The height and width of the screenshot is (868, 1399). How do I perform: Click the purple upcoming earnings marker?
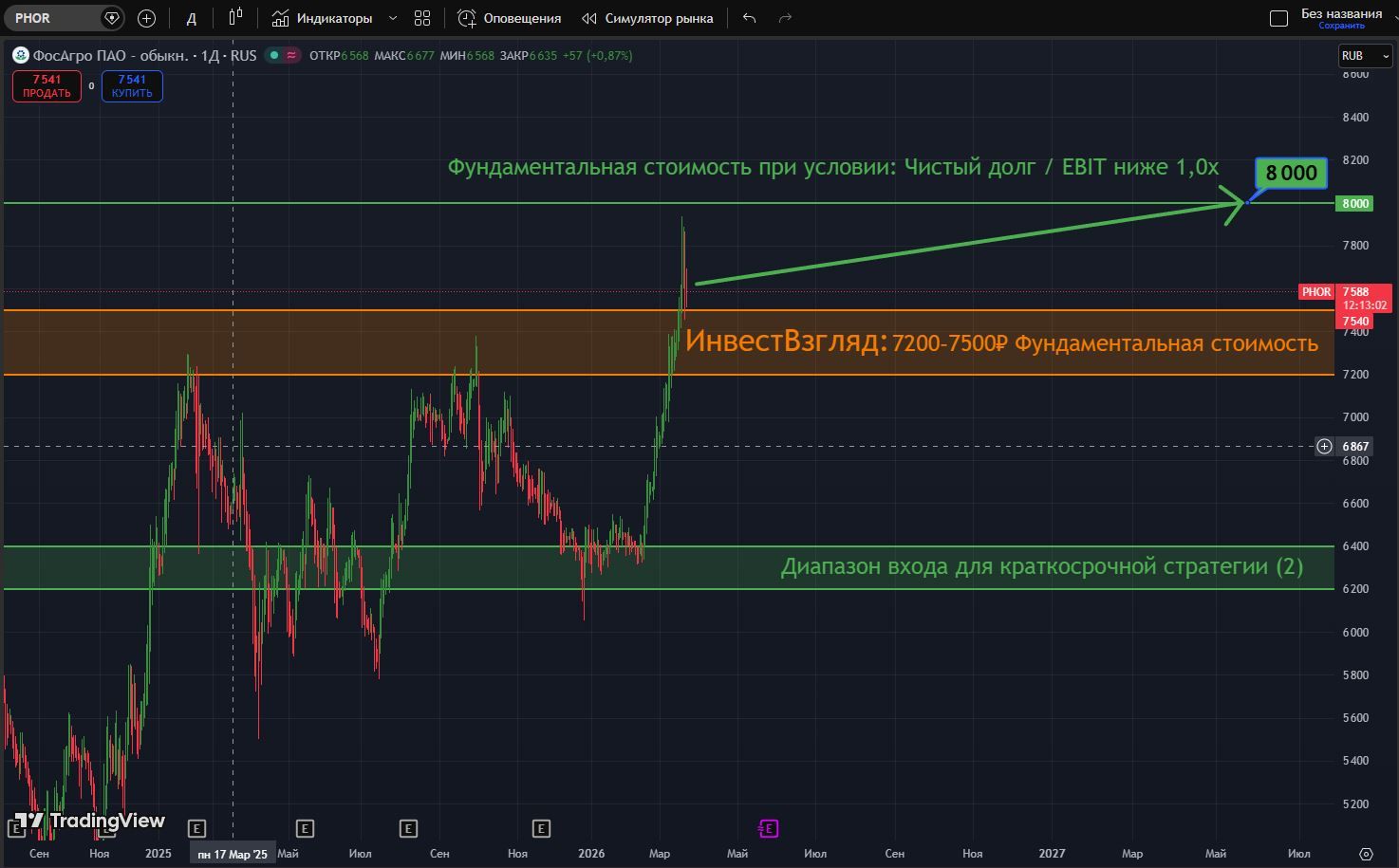[x=768, y=829]
